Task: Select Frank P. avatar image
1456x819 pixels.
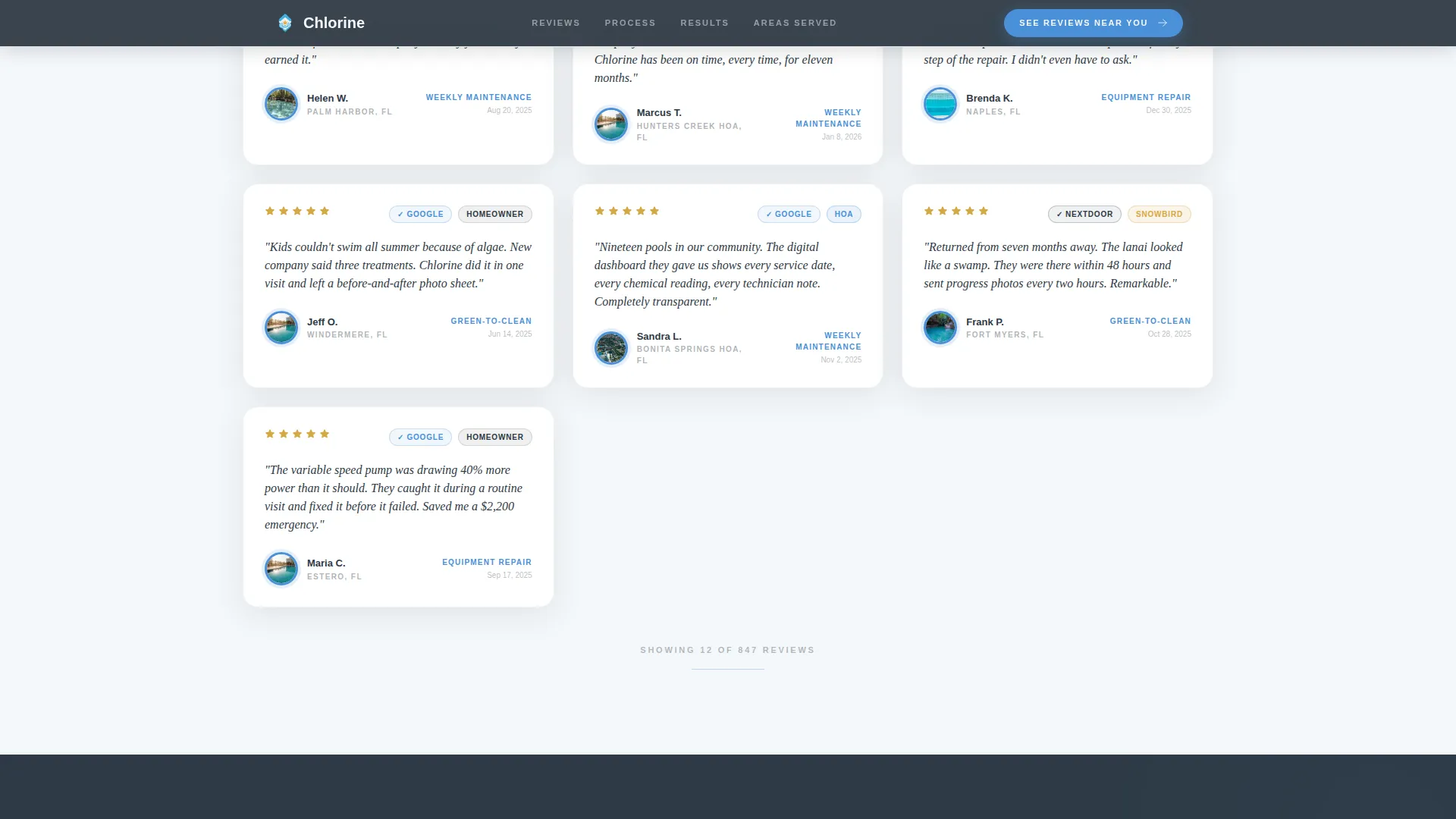Action: (940, 328)
